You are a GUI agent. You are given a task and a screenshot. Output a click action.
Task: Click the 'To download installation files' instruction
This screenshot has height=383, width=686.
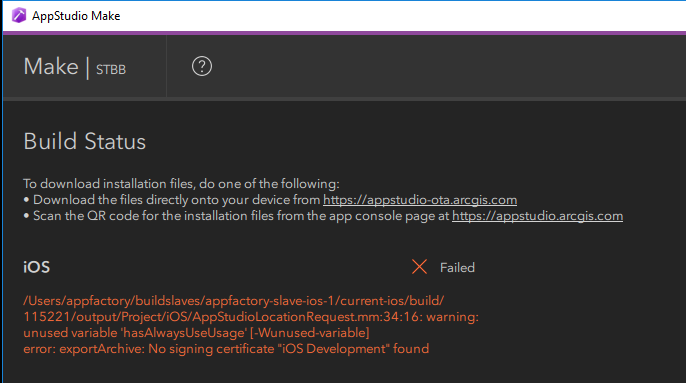coord(182,184)
